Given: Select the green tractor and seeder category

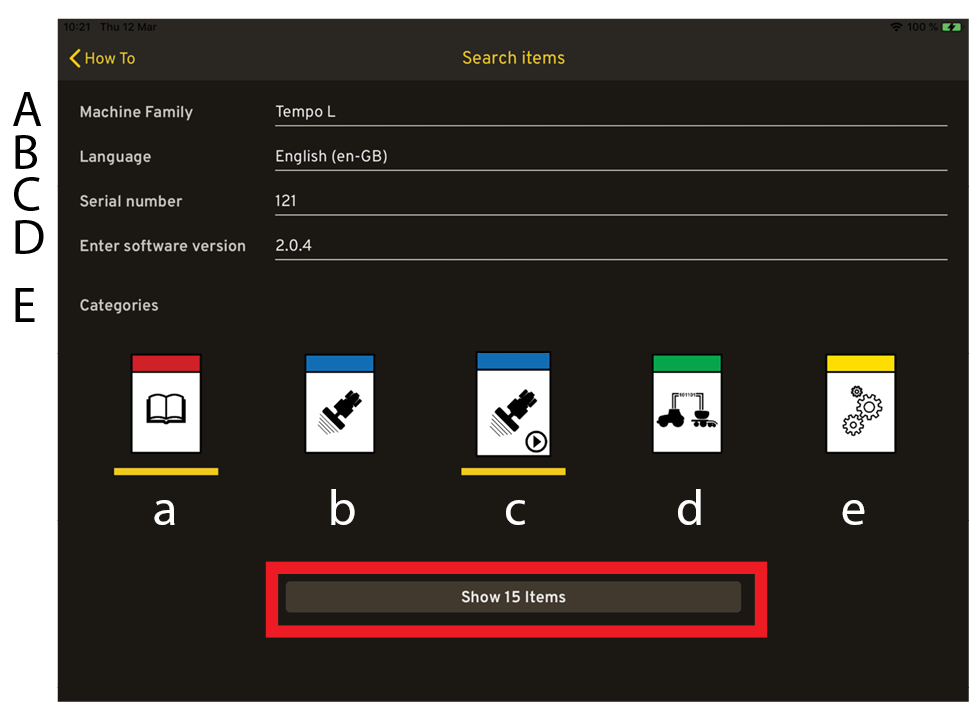Looking at the screenshot, I should pyautogui.click(x=687, y=404).
